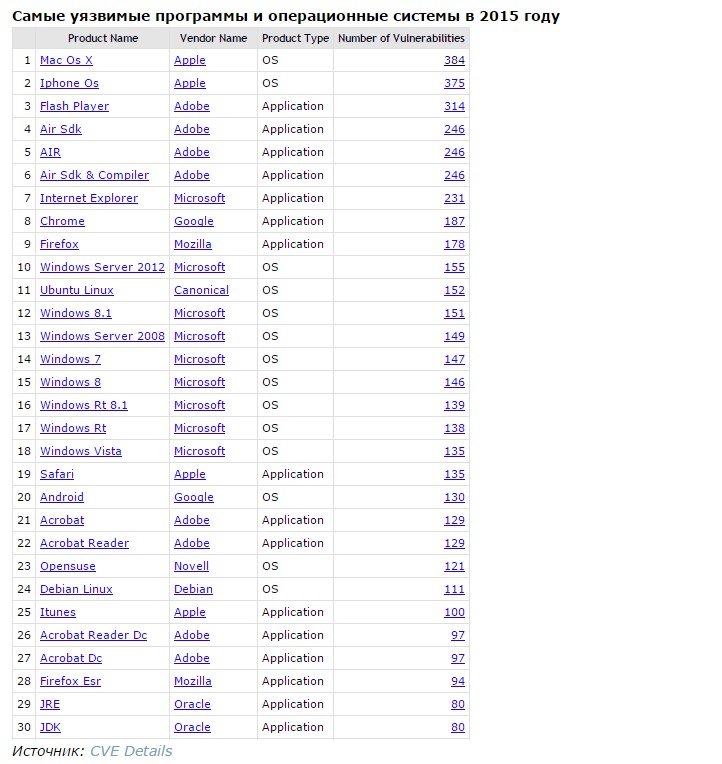The image size is (722, 764).
Task: Open the Ubuntu Linux product link
Action: 76,290
